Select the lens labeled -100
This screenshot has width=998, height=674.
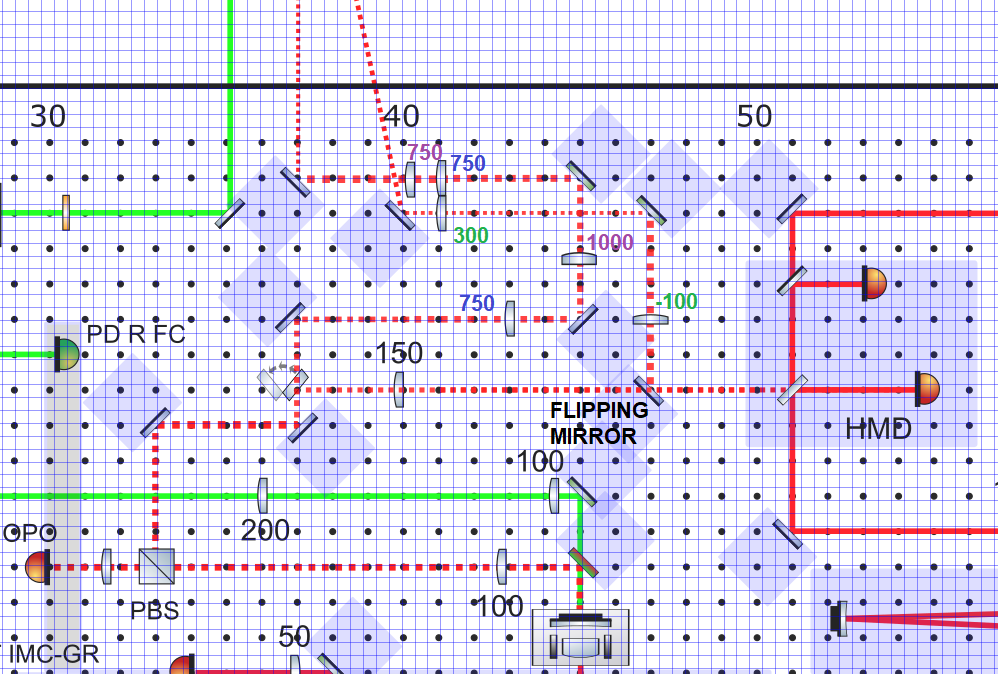pyautogui.click(x=650, y=319)
